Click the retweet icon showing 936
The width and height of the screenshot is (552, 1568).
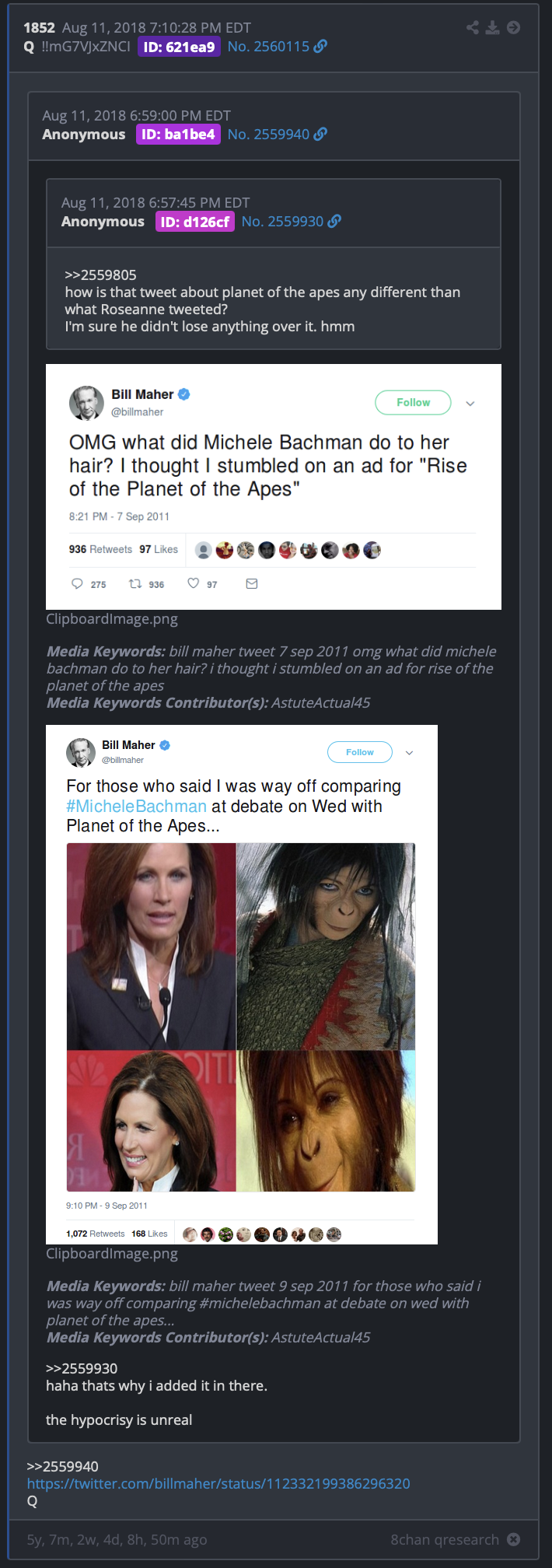pyautogui.click(x=135, y=583)
